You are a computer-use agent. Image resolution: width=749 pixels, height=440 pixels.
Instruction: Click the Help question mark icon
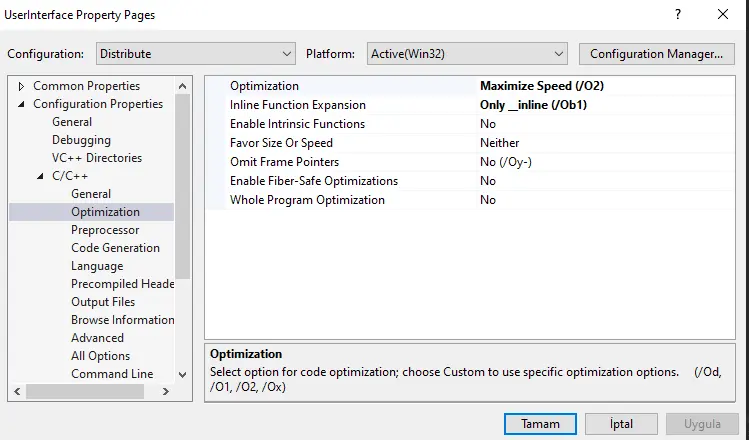[x=678, y=15]
